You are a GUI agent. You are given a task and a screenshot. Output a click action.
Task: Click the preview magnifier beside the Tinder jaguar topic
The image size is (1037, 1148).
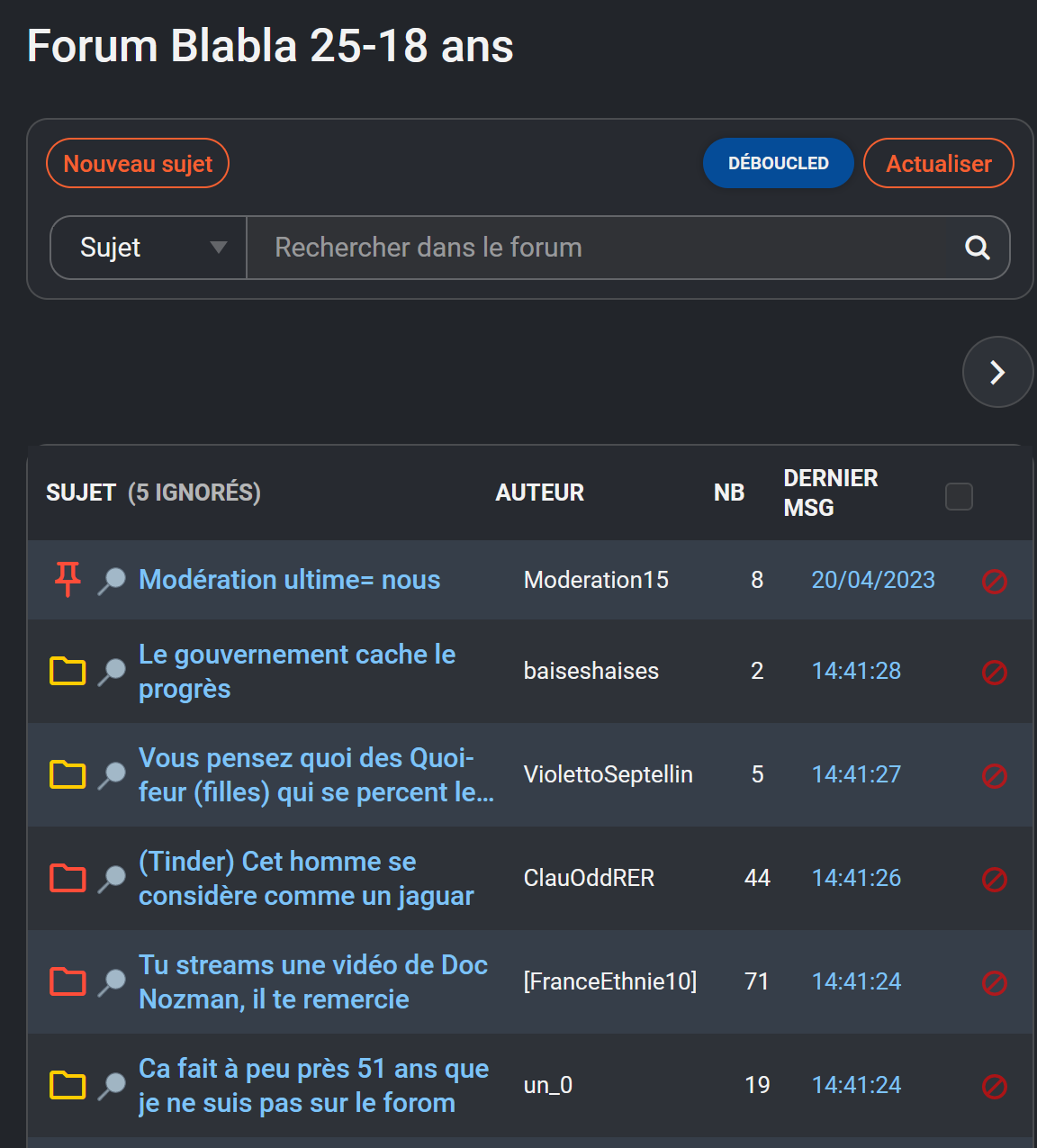click(x=112, y=879)
